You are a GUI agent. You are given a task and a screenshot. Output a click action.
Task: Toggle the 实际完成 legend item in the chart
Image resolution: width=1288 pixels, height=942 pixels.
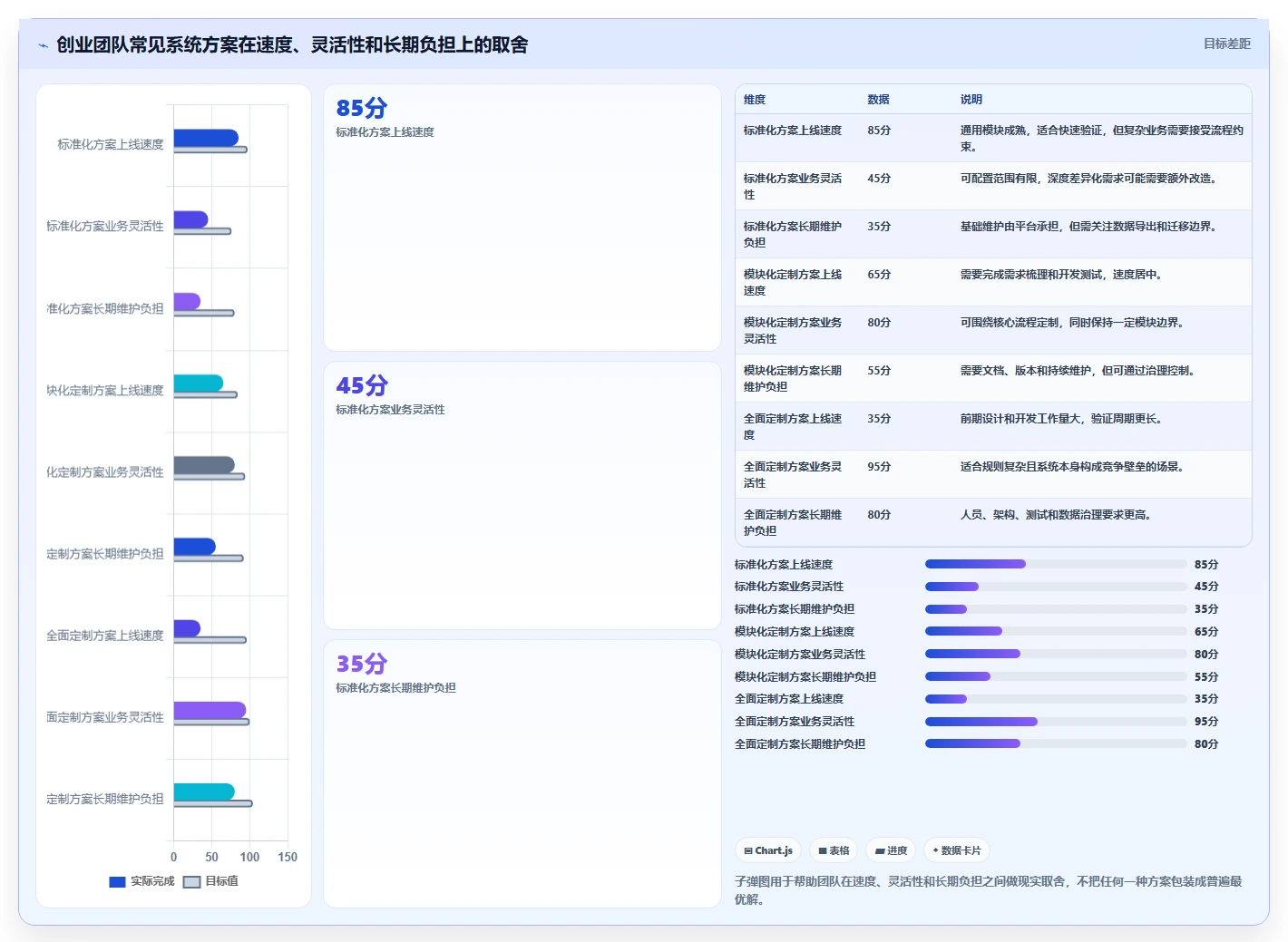click(x=141, y=881)
